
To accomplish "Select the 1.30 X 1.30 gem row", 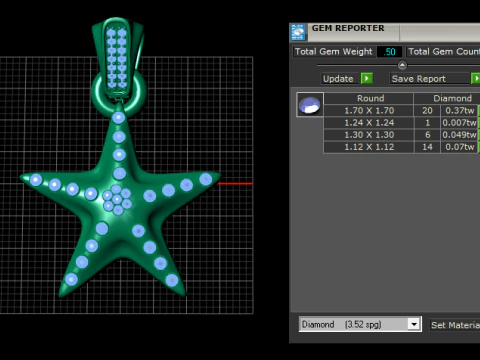I will 402,135.
